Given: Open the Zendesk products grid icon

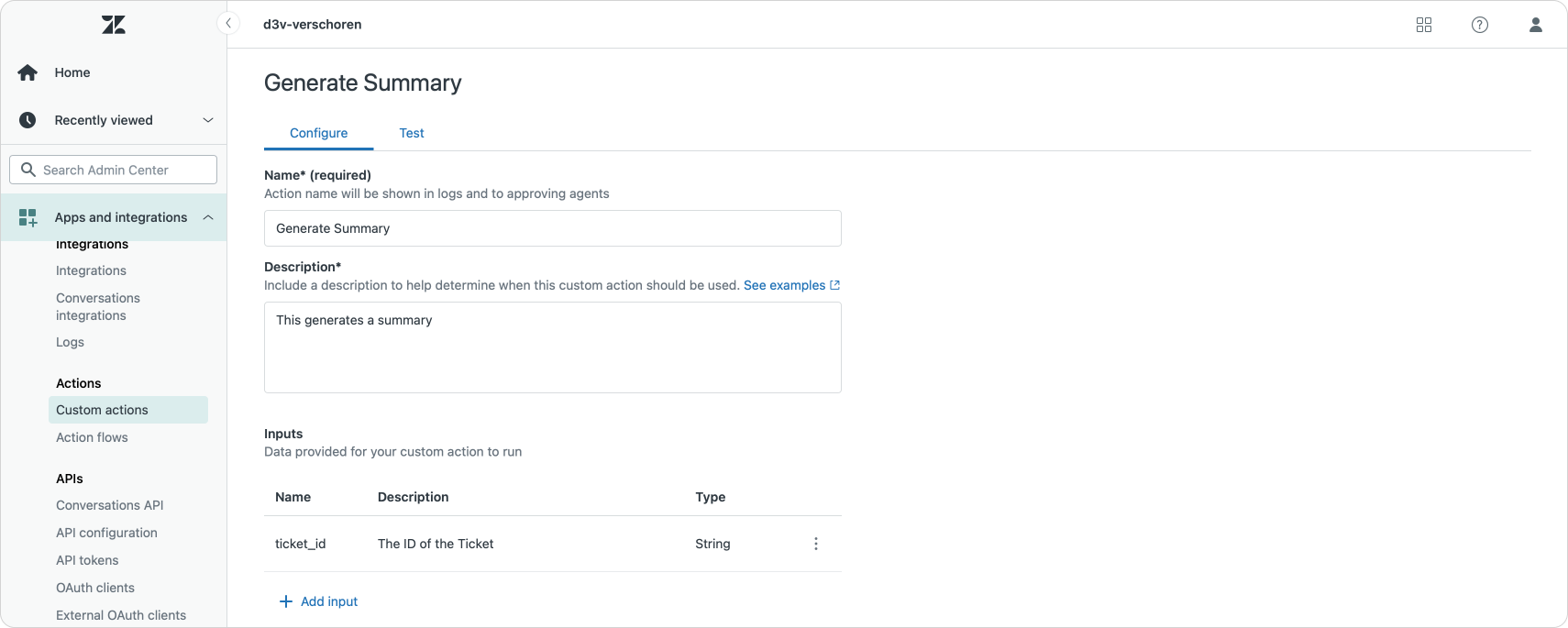Looking at the screenshot, I should [1424, 25].
